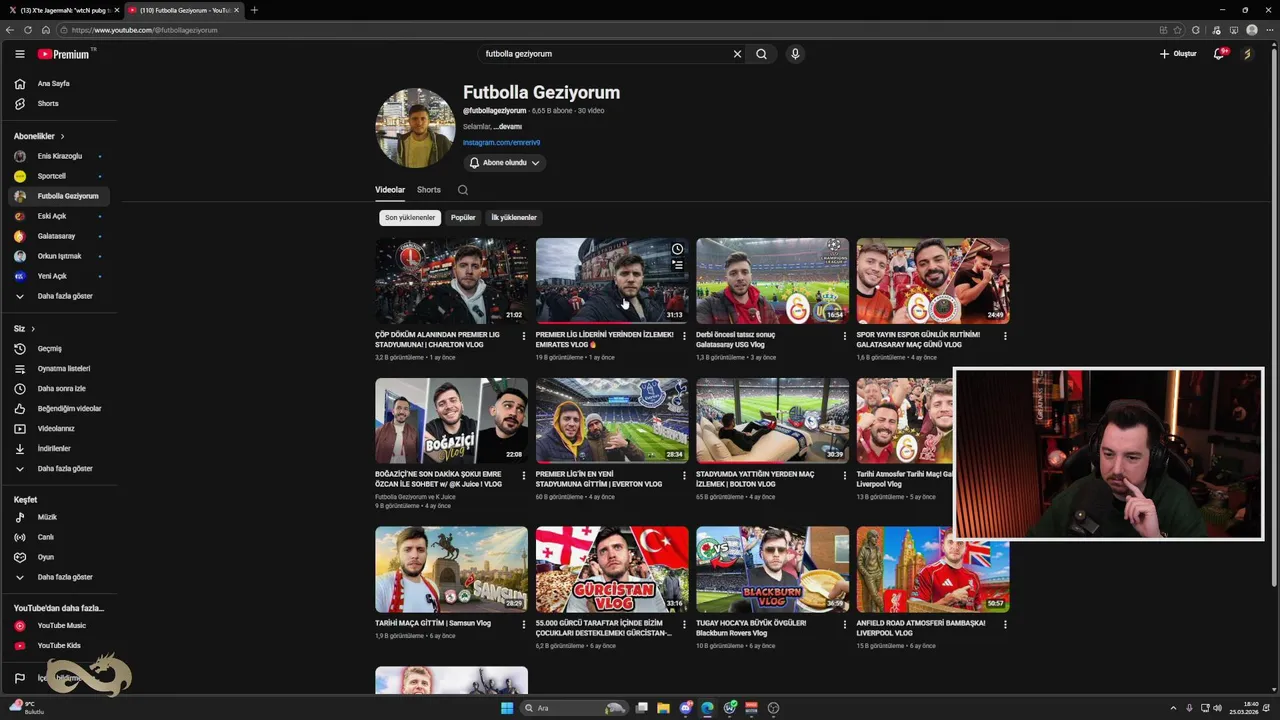
Task: Open options menu for Emirates vlog
Action: [x=684, y=336]
